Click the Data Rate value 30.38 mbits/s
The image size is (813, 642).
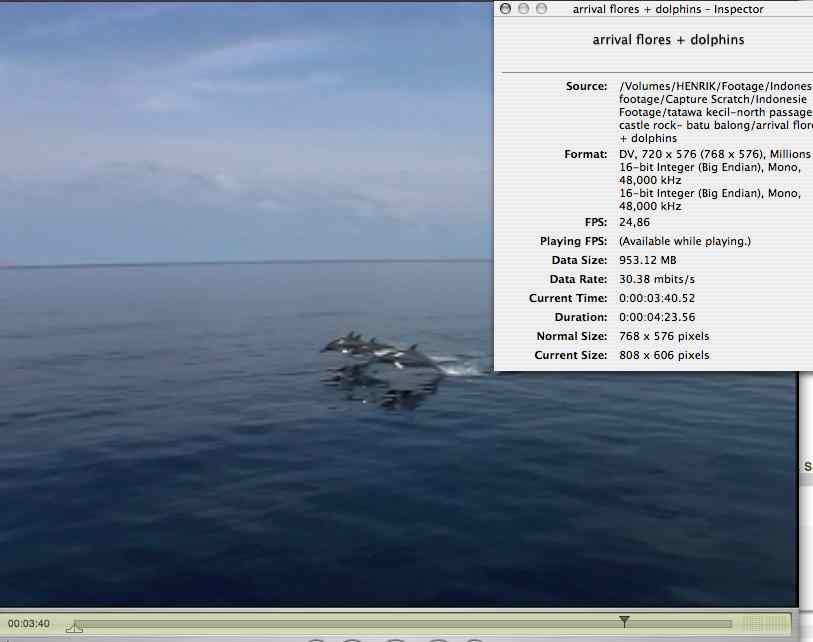pos(657,279)
